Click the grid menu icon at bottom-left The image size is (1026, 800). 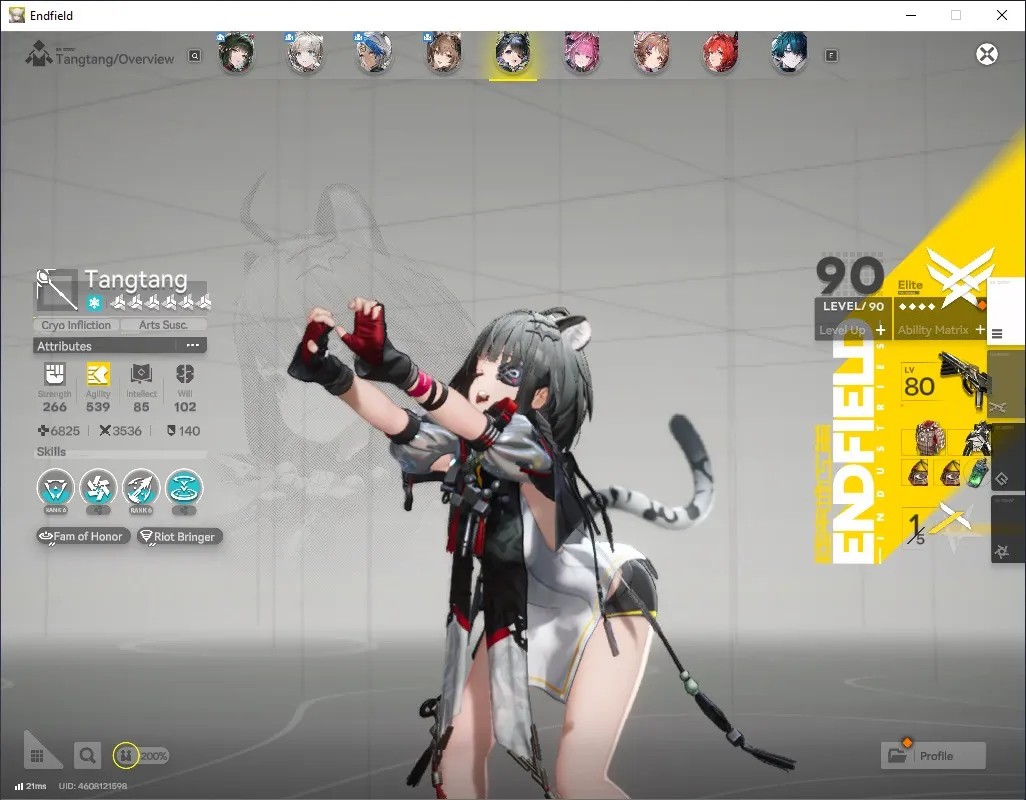tap(37, 756)
